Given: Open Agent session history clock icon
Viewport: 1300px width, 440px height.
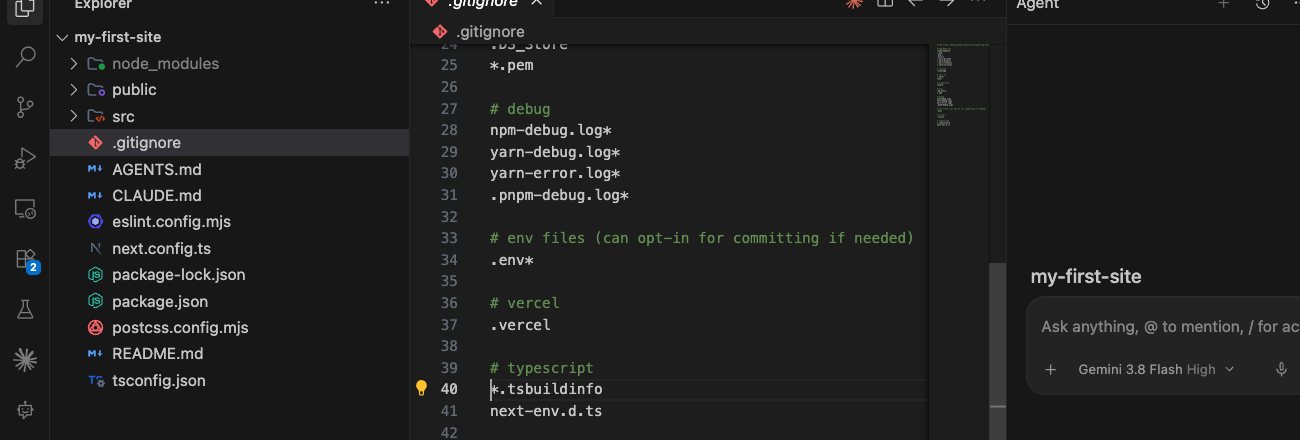Looking at the screenshot, I should pyautogui.click(x=1262, y=4).
